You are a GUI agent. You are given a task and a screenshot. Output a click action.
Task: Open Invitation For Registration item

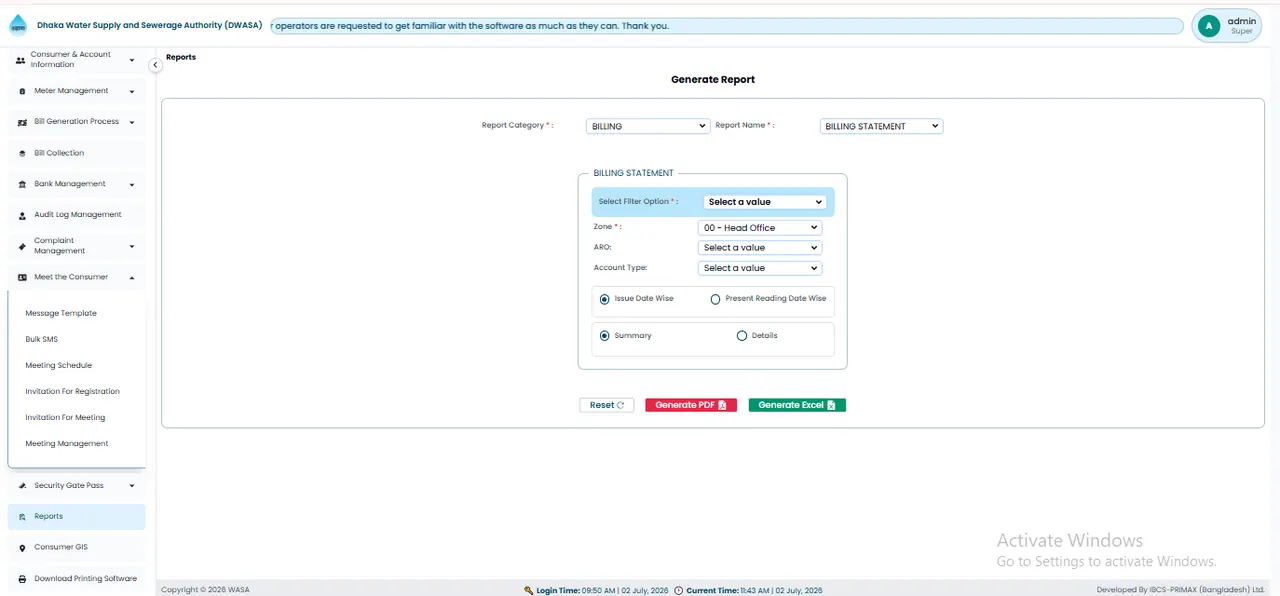[x=72, y=391]
